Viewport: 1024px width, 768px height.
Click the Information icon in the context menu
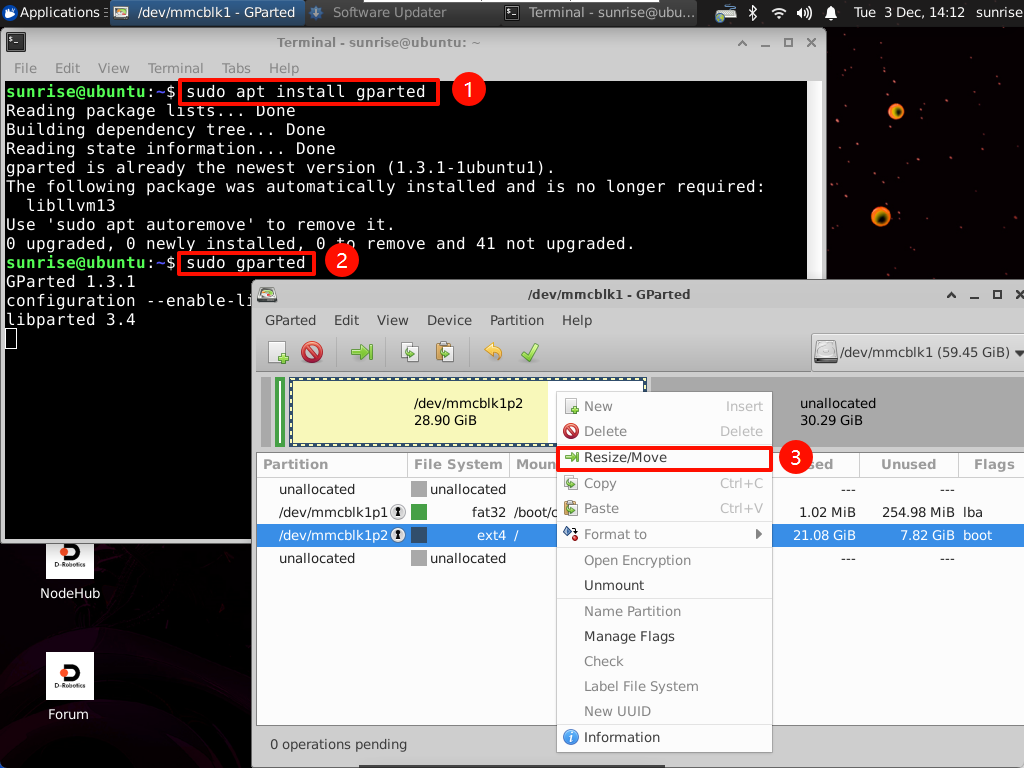click(x=571, y=737)
